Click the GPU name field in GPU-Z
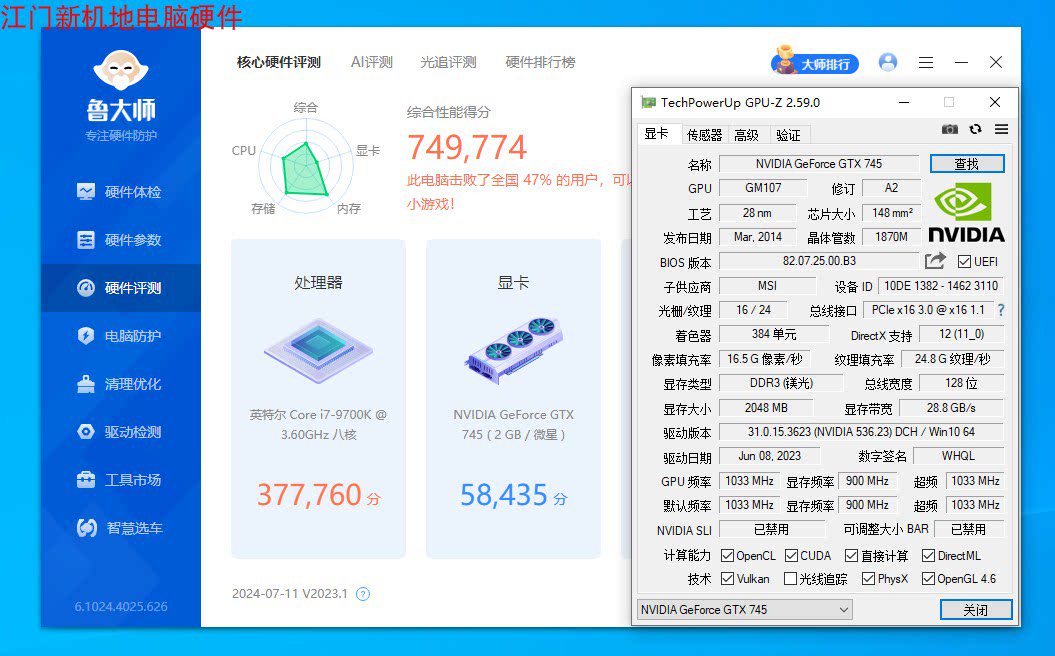The width and height of the screenshot is (1055, 656). tap(819, 164)
